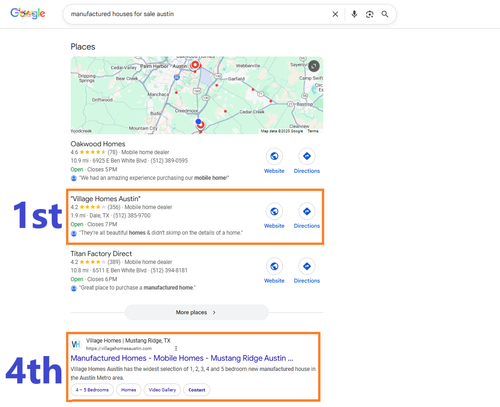Click the 4 - 5 Bedrooms sitelink chip
Image resolution: width=500 pixels, height=407 pixels.
(x=92, y=390)
